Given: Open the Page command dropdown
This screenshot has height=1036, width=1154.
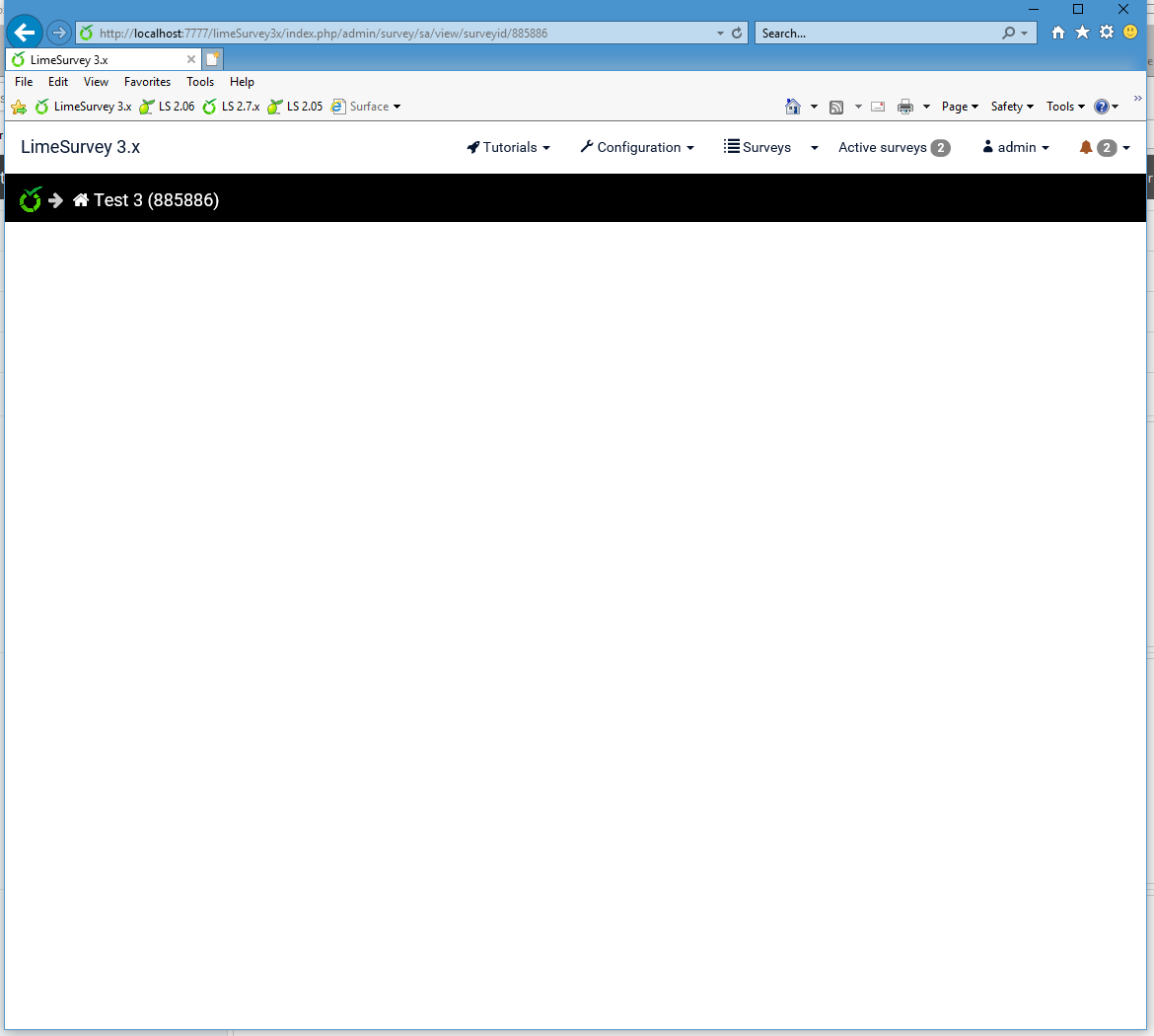Looking at the screenshot, I should [960, 107].
